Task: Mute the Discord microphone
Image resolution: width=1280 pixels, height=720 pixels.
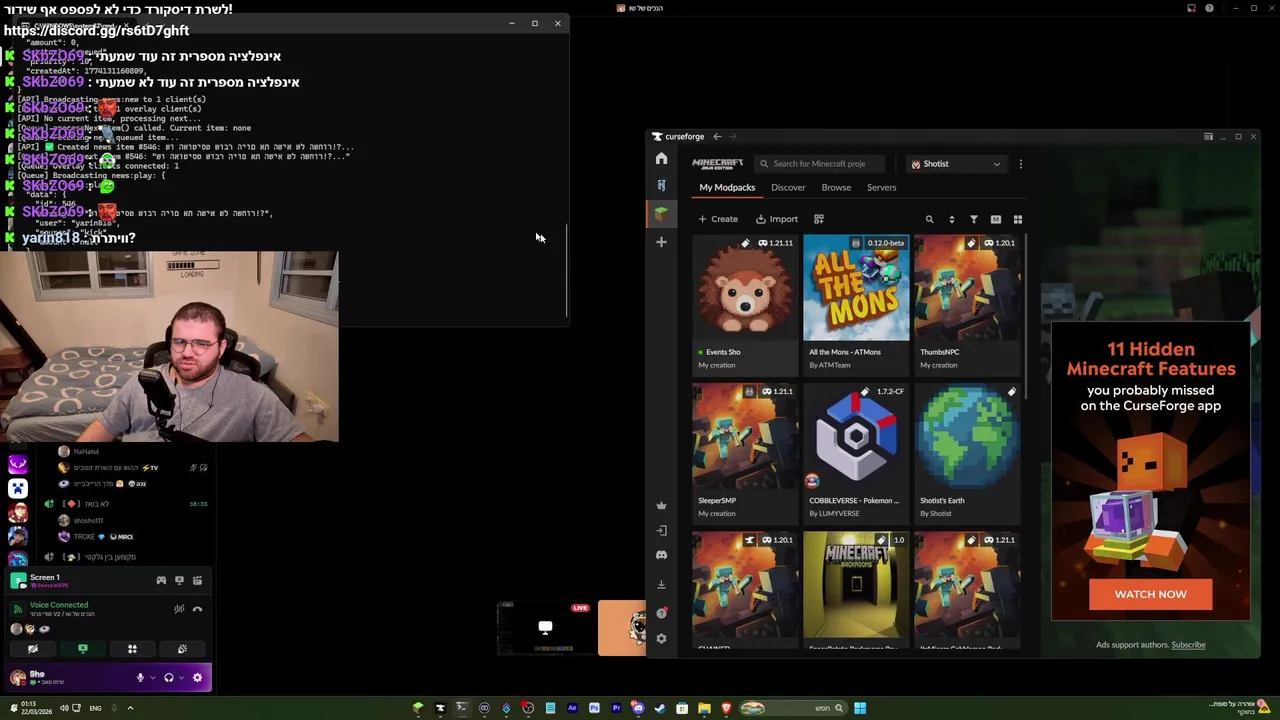Action: 140,678
